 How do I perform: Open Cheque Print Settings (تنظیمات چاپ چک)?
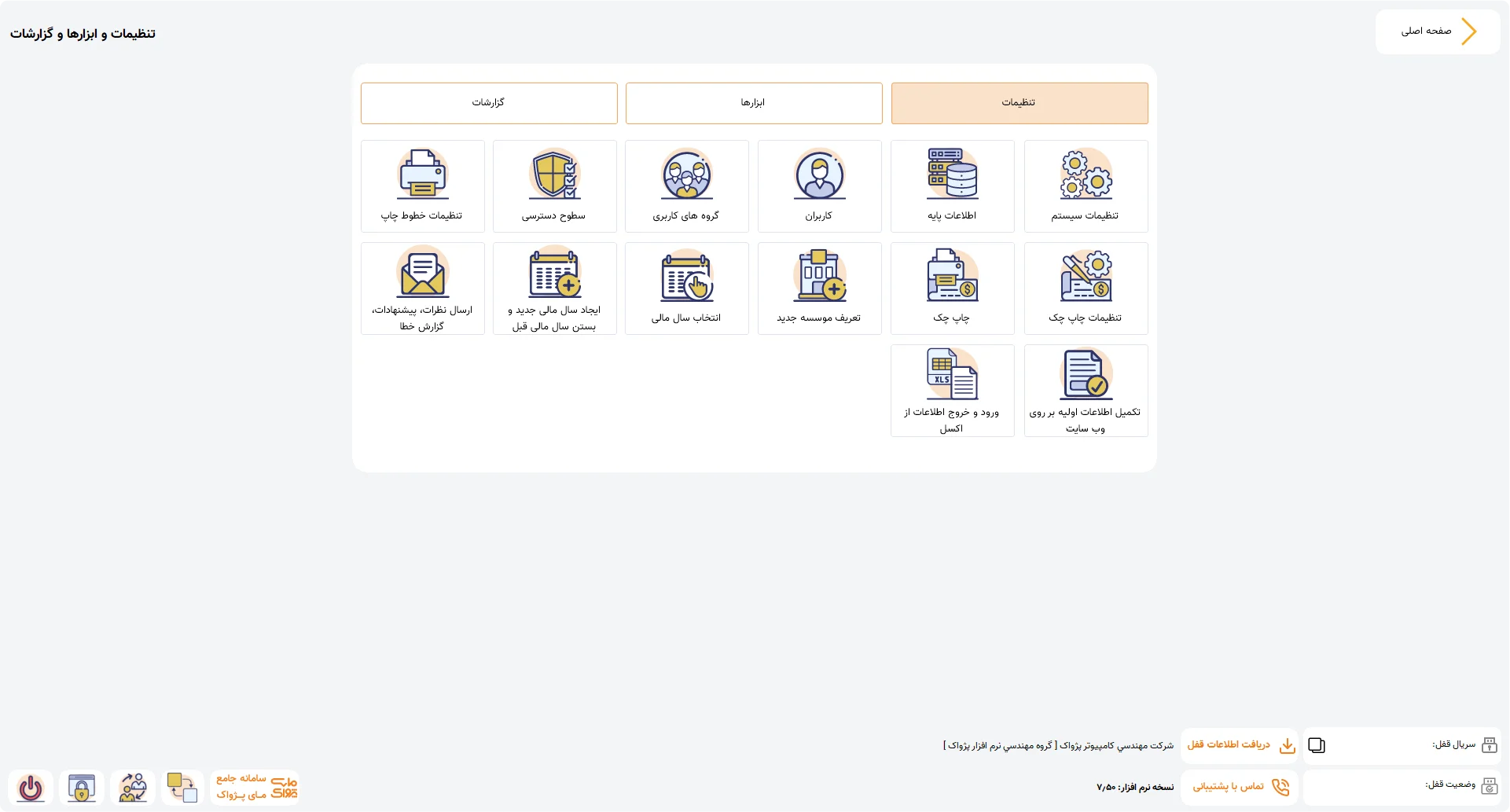pos(1086,288)
